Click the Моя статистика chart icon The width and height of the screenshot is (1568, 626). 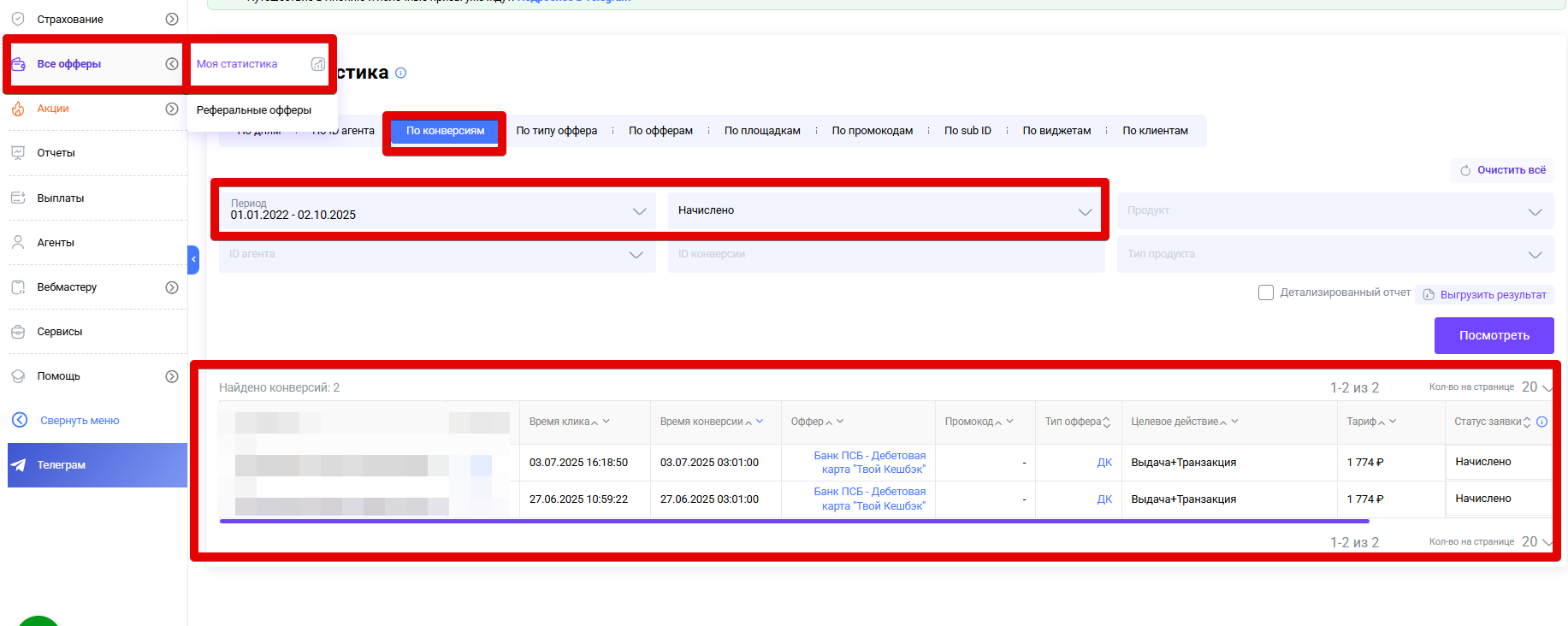(317, 64)
